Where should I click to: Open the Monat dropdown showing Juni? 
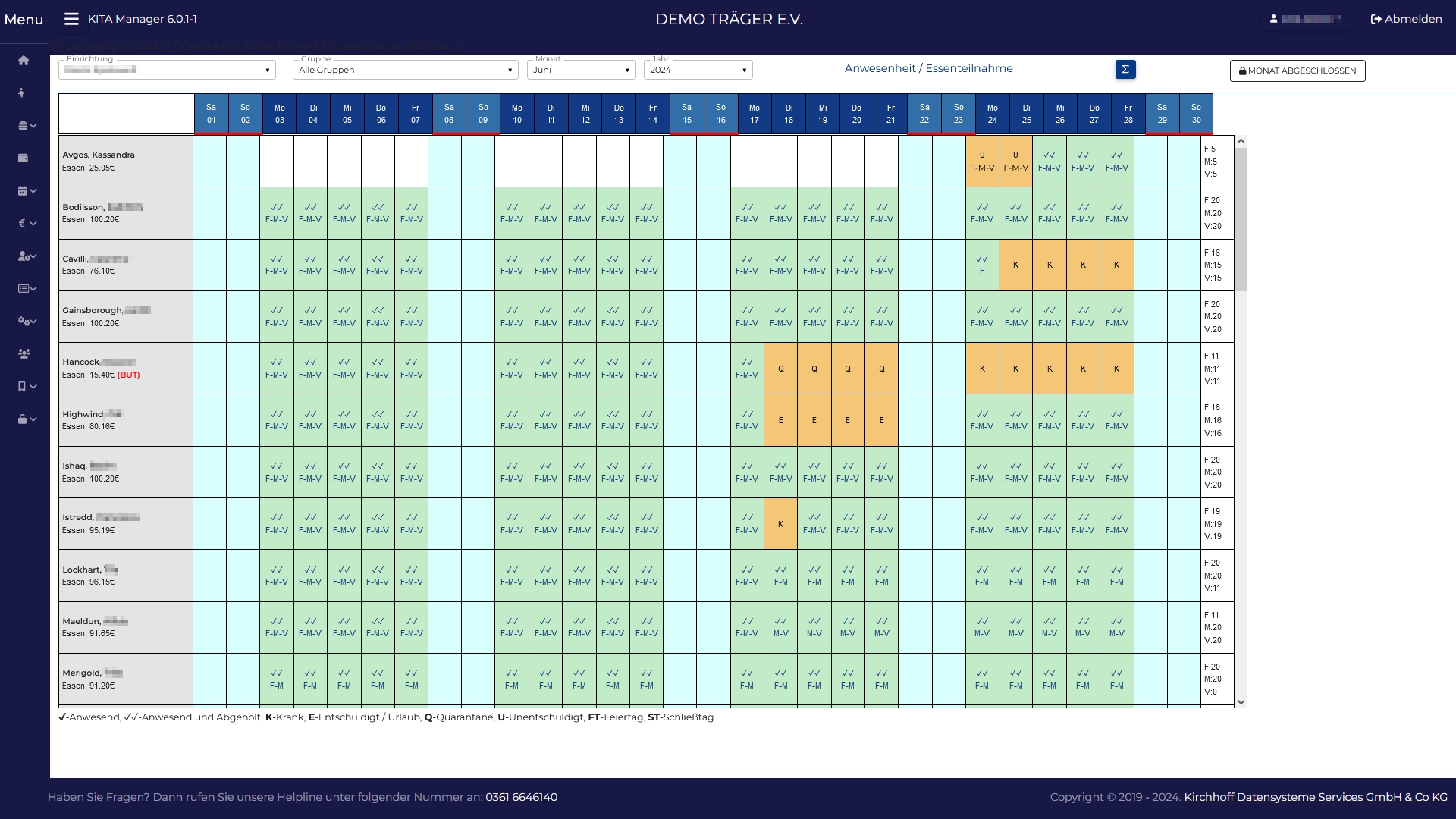[581, 71]
